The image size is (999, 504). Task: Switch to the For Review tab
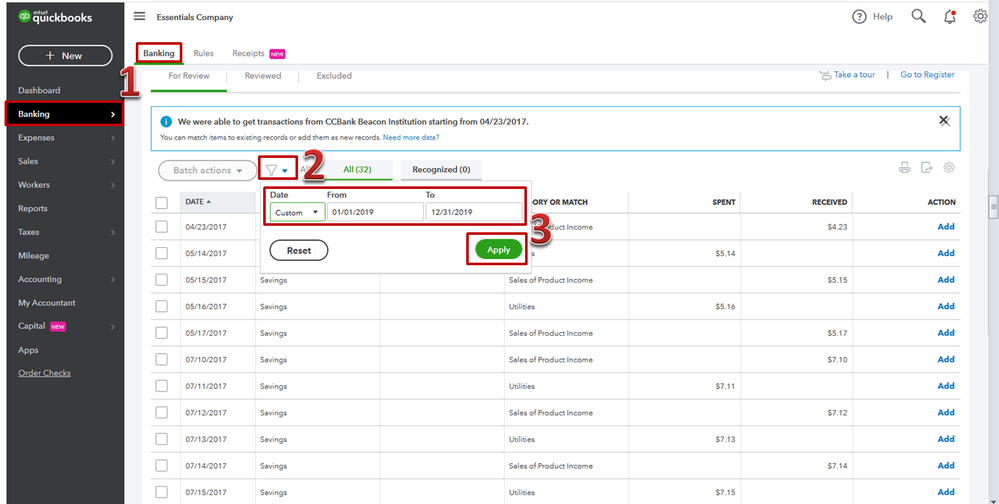(x=189, y=76)
